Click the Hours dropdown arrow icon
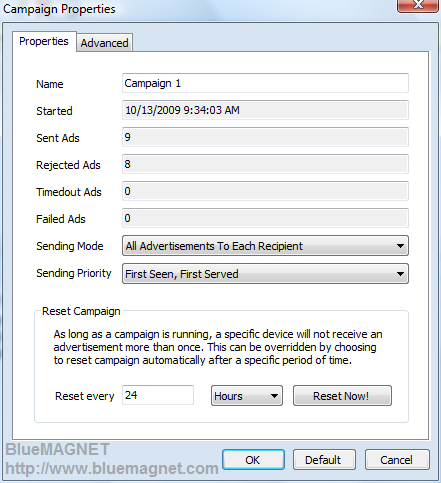This screenshot has width=441, height=483. click(x=274, y=396)
